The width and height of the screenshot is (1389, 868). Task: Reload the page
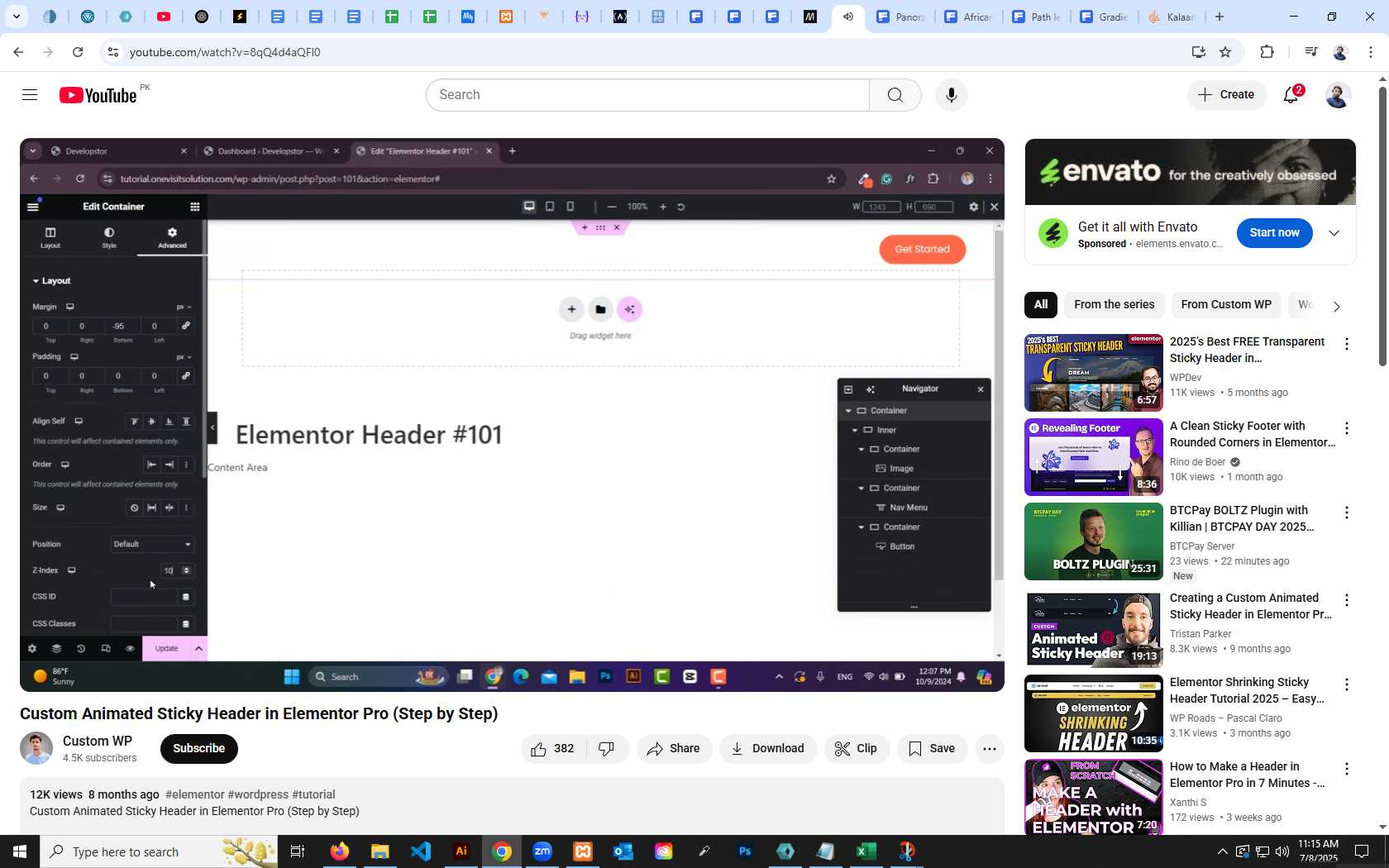pyautogui.click(x=78, y=52)
